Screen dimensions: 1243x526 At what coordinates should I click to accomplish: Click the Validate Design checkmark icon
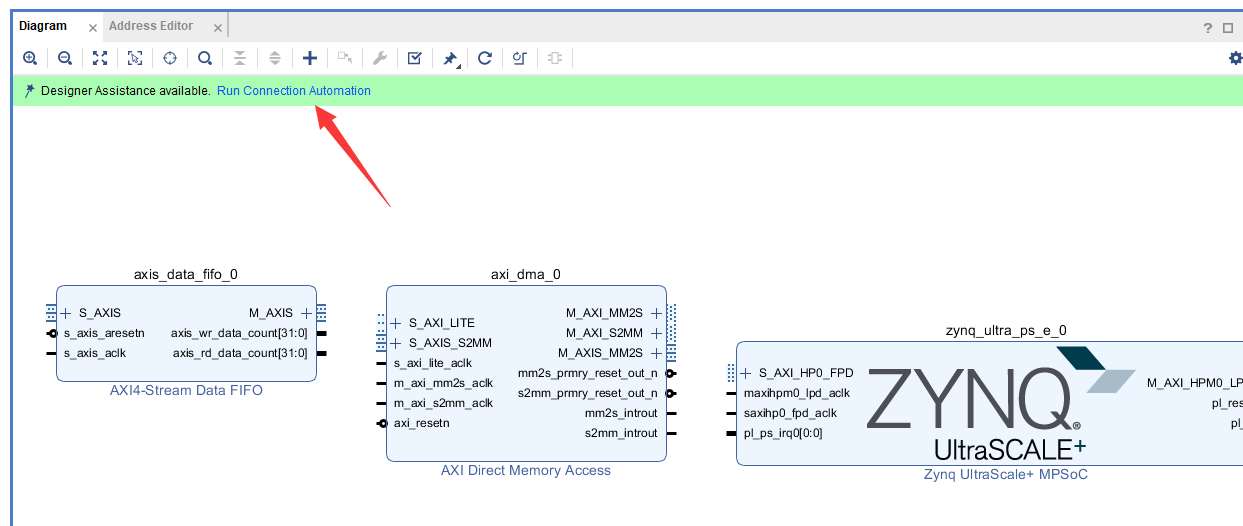[414, 58]
